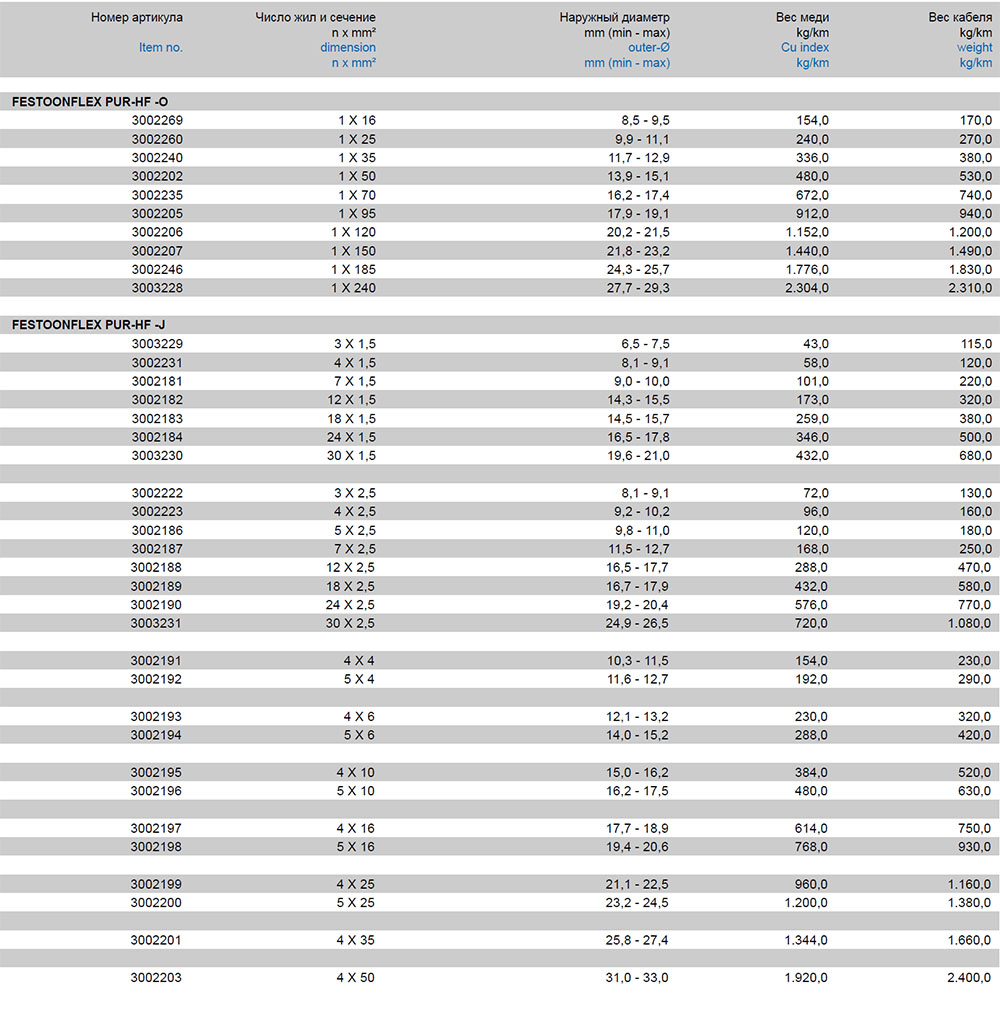Click the 'Вес кабеля' header text
The height and width of the screenshot is (1017, 1000).
960,18
